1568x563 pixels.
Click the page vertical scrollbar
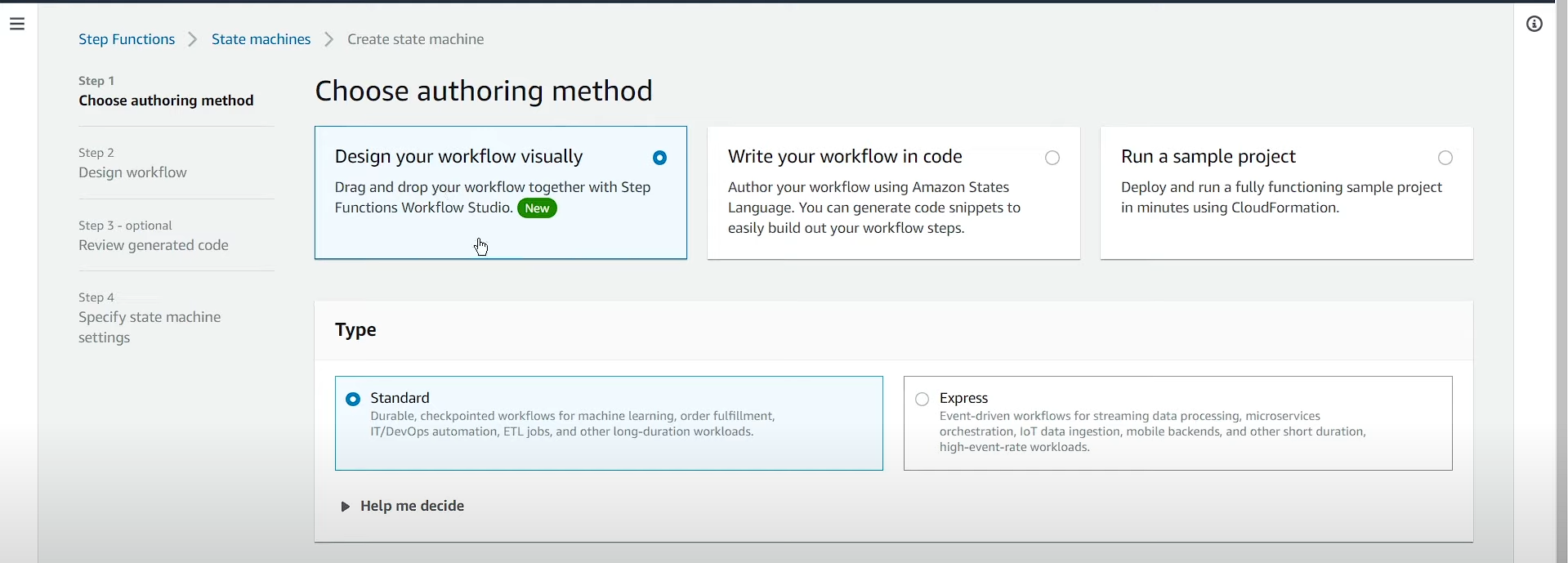(x=1561, y=283)
